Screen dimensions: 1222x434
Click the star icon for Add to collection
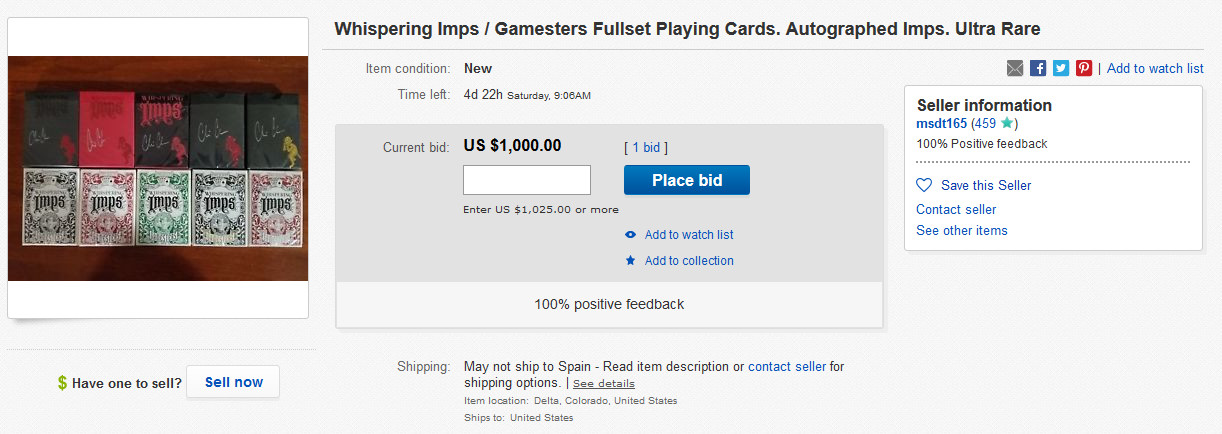630,260
